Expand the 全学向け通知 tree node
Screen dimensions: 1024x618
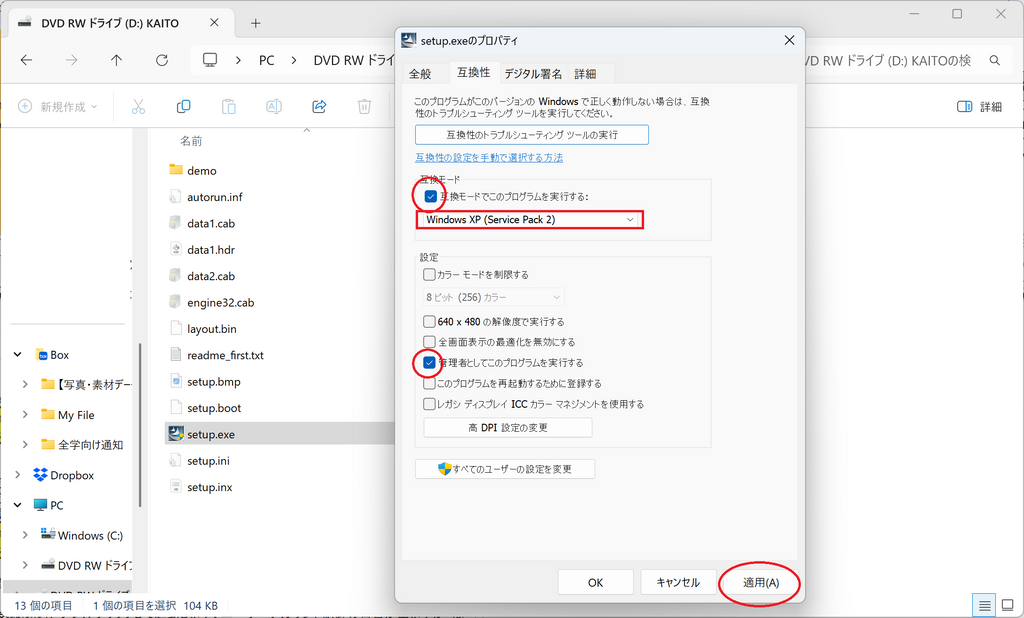point(25,445)
